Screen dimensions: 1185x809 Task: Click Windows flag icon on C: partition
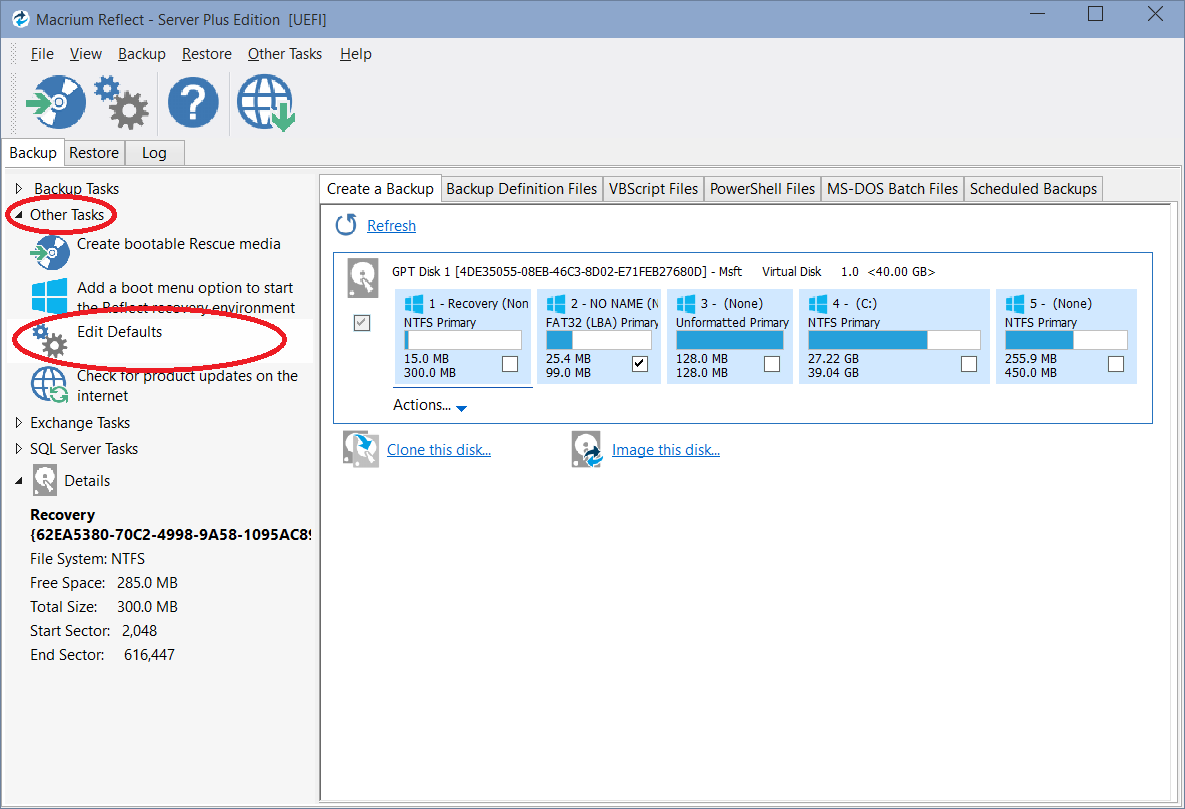(x=818, y=304)
